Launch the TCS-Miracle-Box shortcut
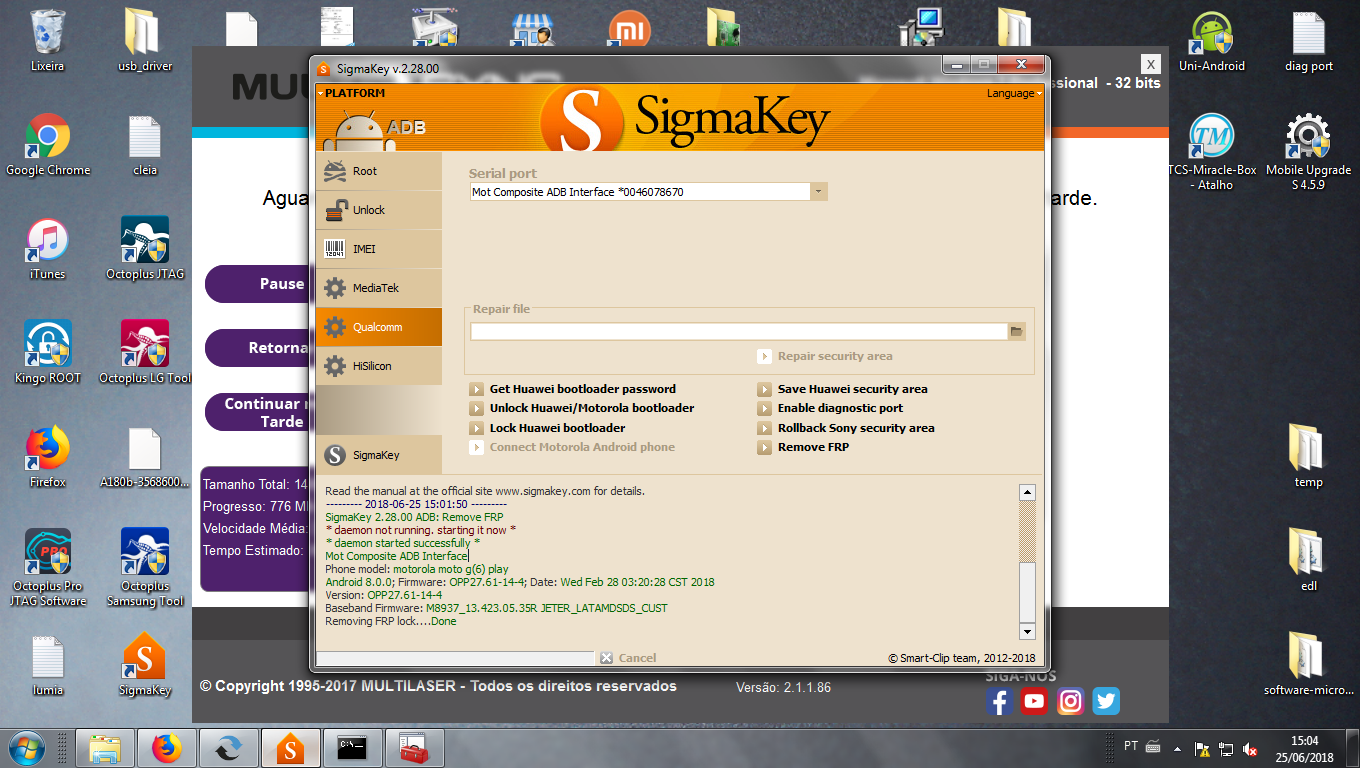The width and height of the screenshot is (1360, 768). [x=1212, y=152]
